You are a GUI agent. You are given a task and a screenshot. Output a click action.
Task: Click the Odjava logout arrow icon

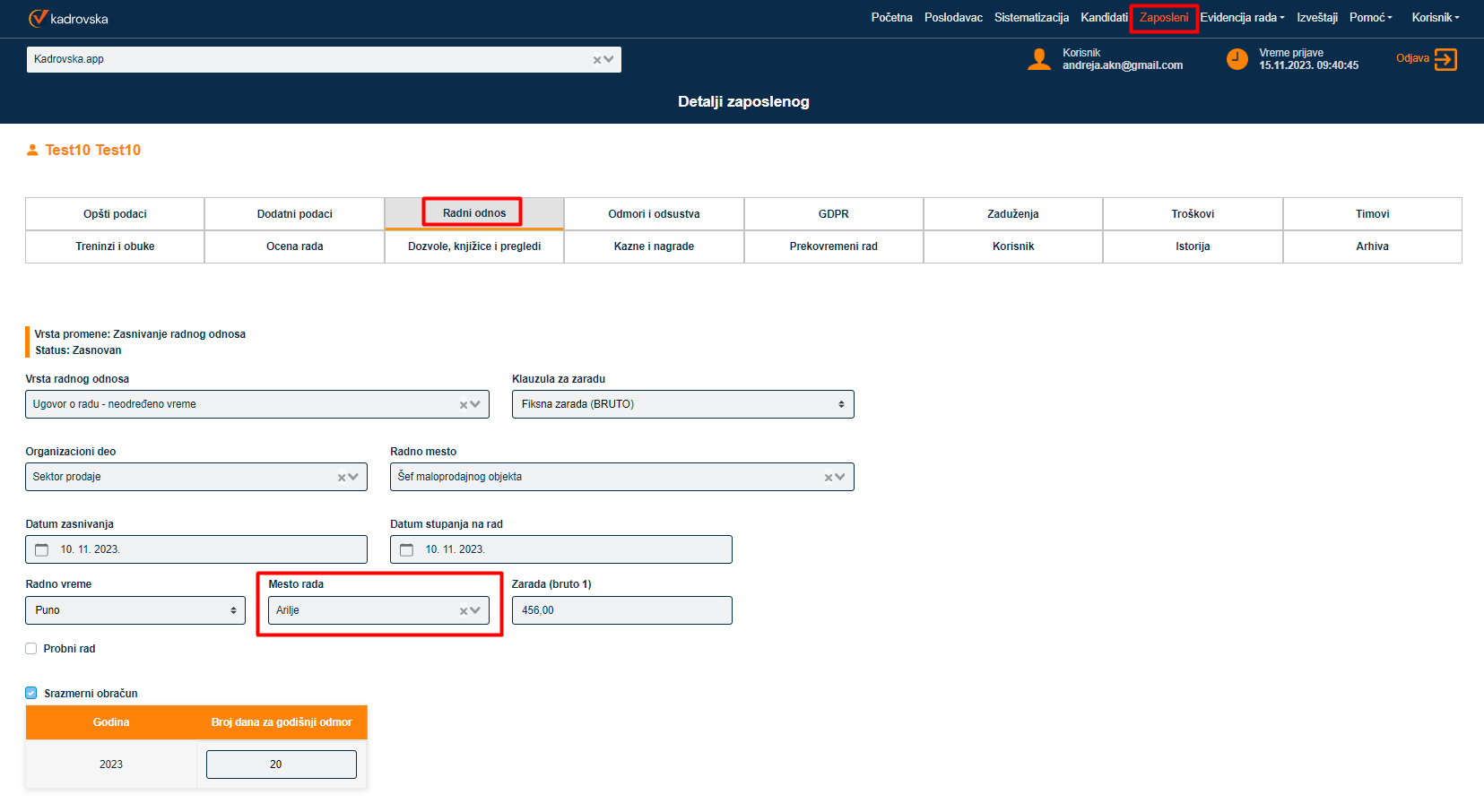click(1445, 59)
